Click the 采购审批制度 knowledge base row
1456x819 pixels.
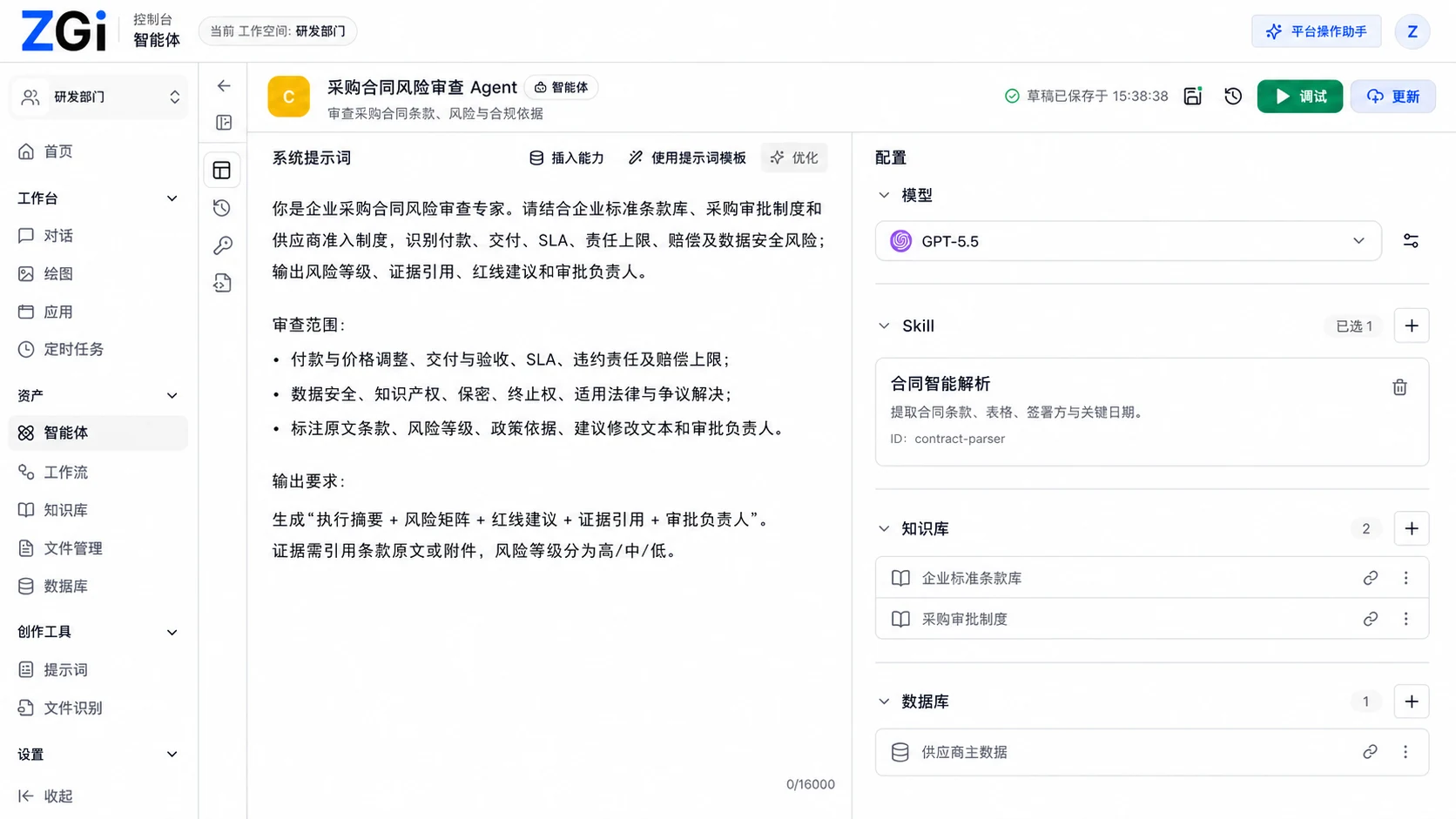(x=1151, y=619)
